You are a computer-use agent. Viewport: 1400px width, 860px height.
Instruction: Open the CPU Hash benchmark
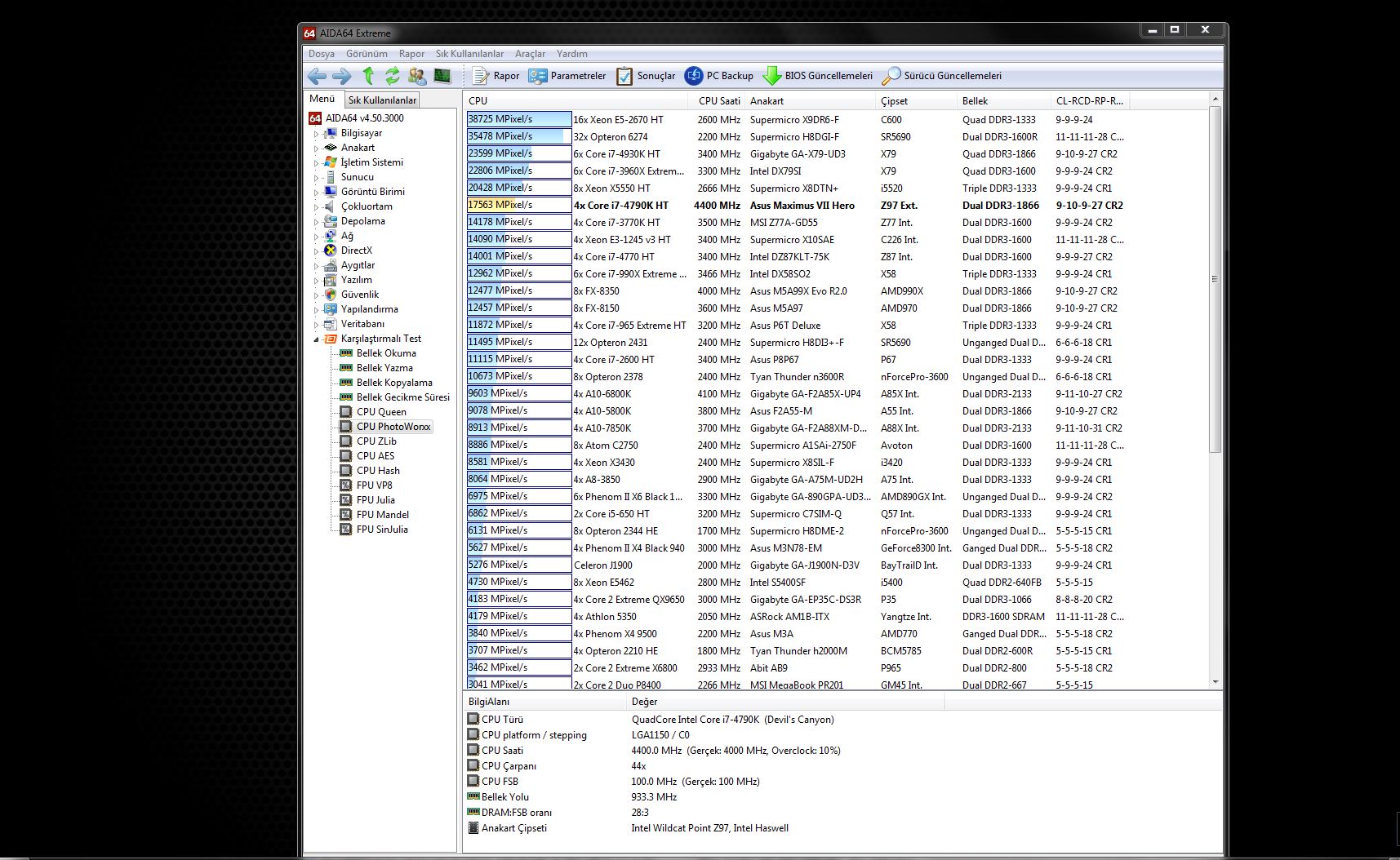click(x=378, y=471)
